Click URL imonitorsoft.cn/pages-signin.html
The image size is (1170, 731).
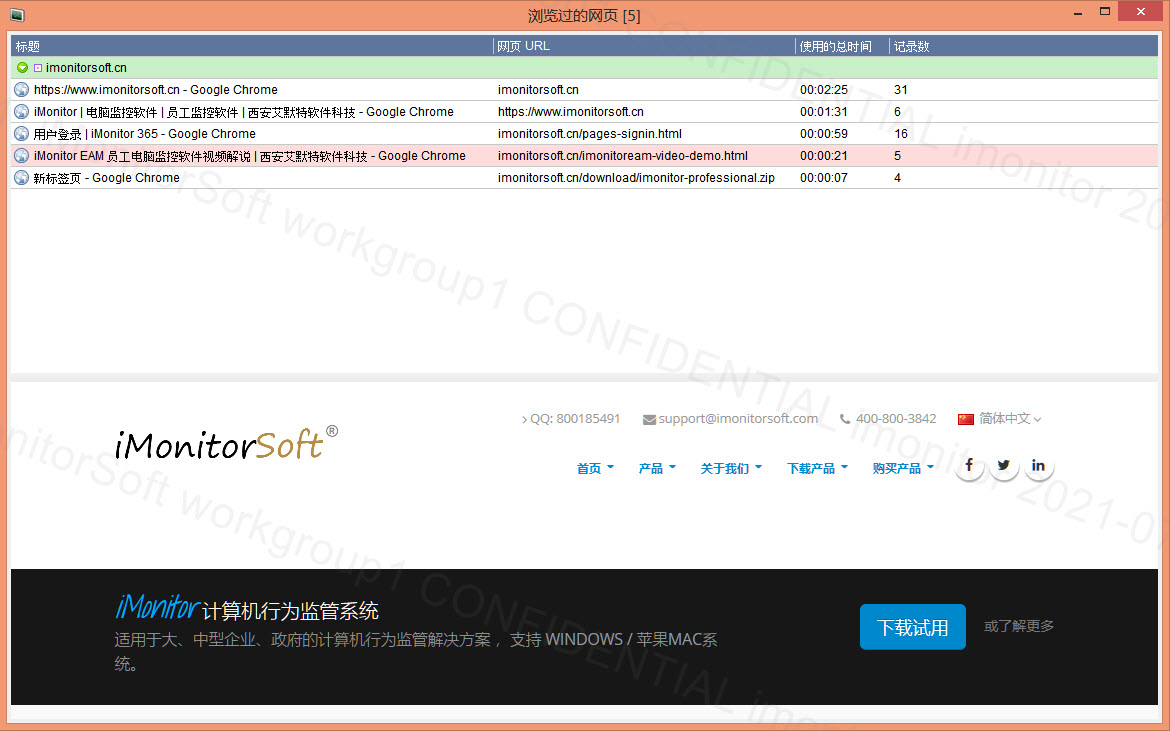pyautogui.click(x=589, y=134)
